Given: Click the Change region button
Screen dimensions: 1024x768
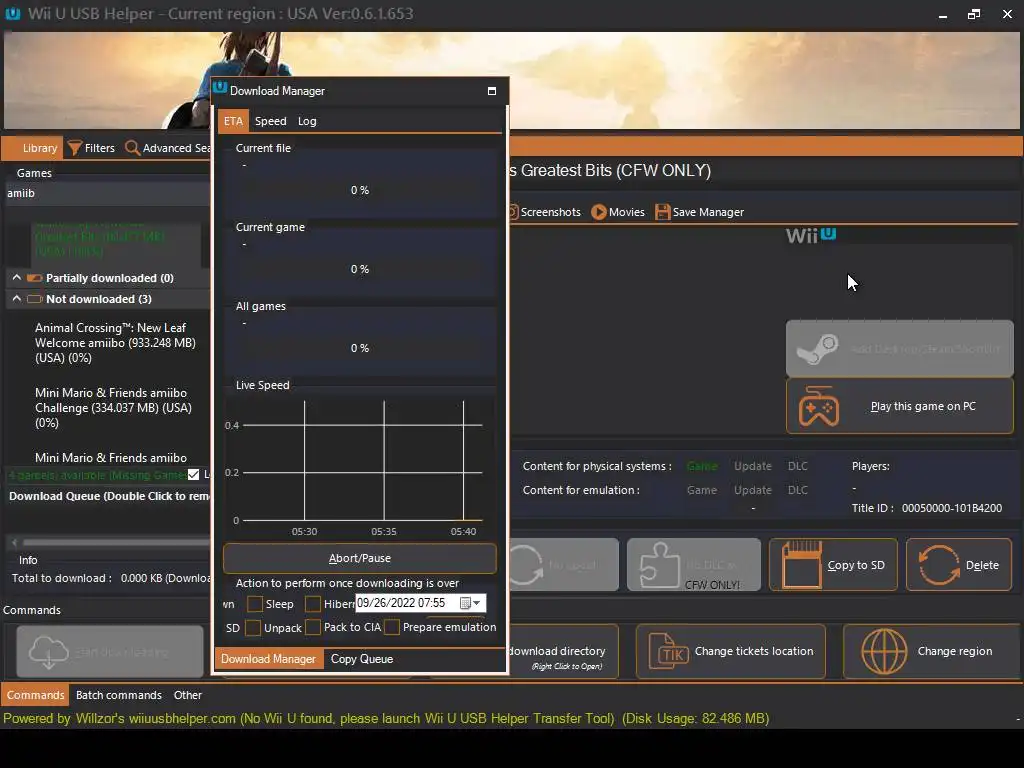Looking at the screenshot, I should click(x=933, y=651).
